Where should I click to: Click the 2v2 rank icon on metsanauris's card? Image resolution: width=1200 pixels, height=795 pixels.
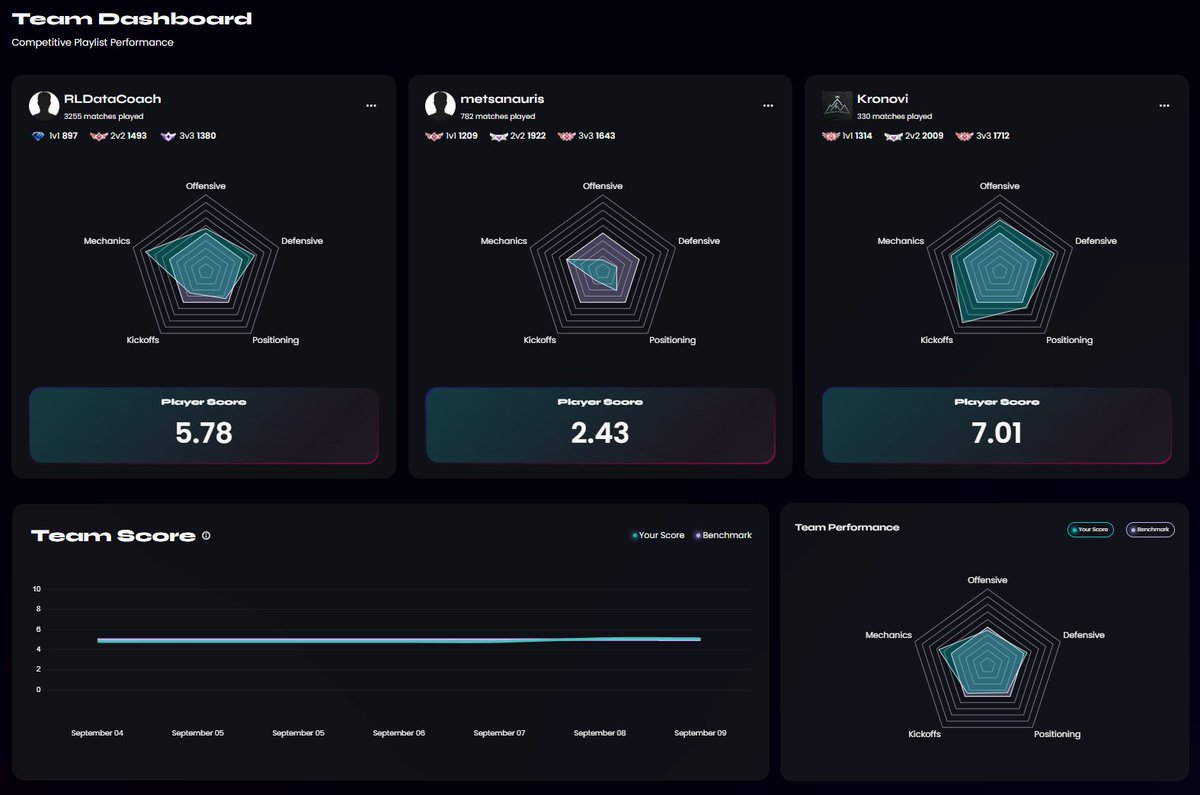(498, 135)
